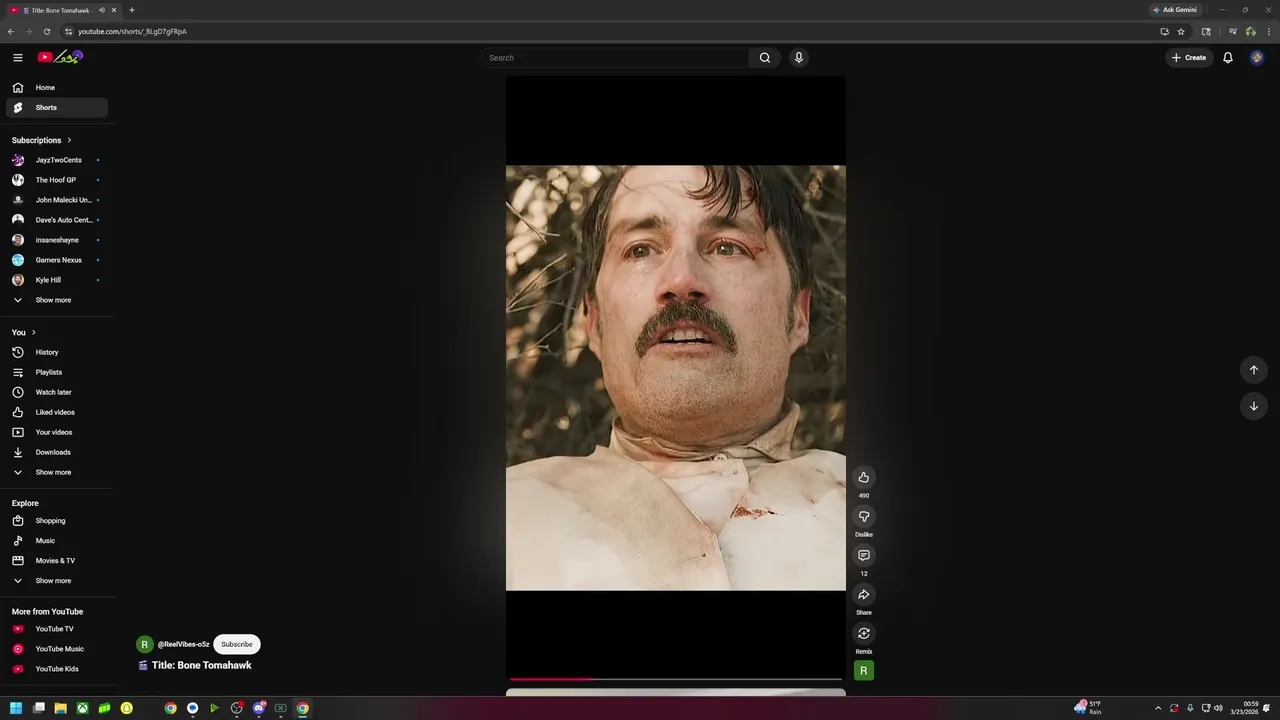
Task: Bookmark this page with the star icon
Action: (1181, 31)
